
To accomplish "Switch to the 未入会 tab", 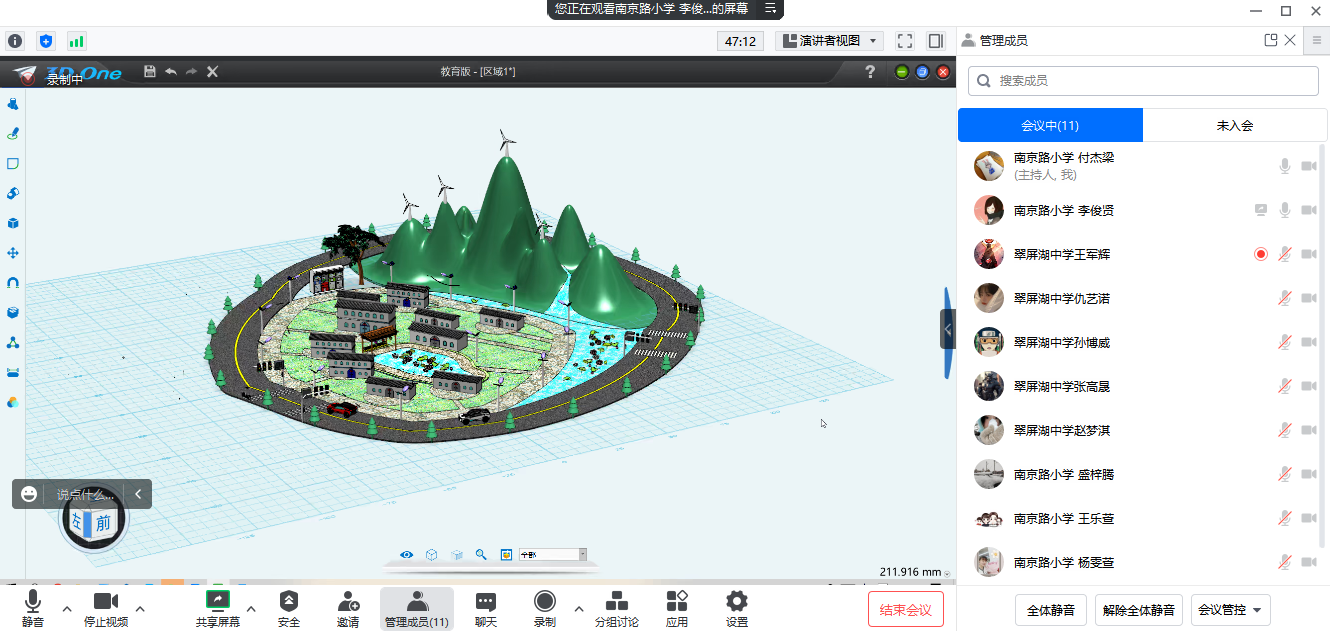I will (1235, 125).
